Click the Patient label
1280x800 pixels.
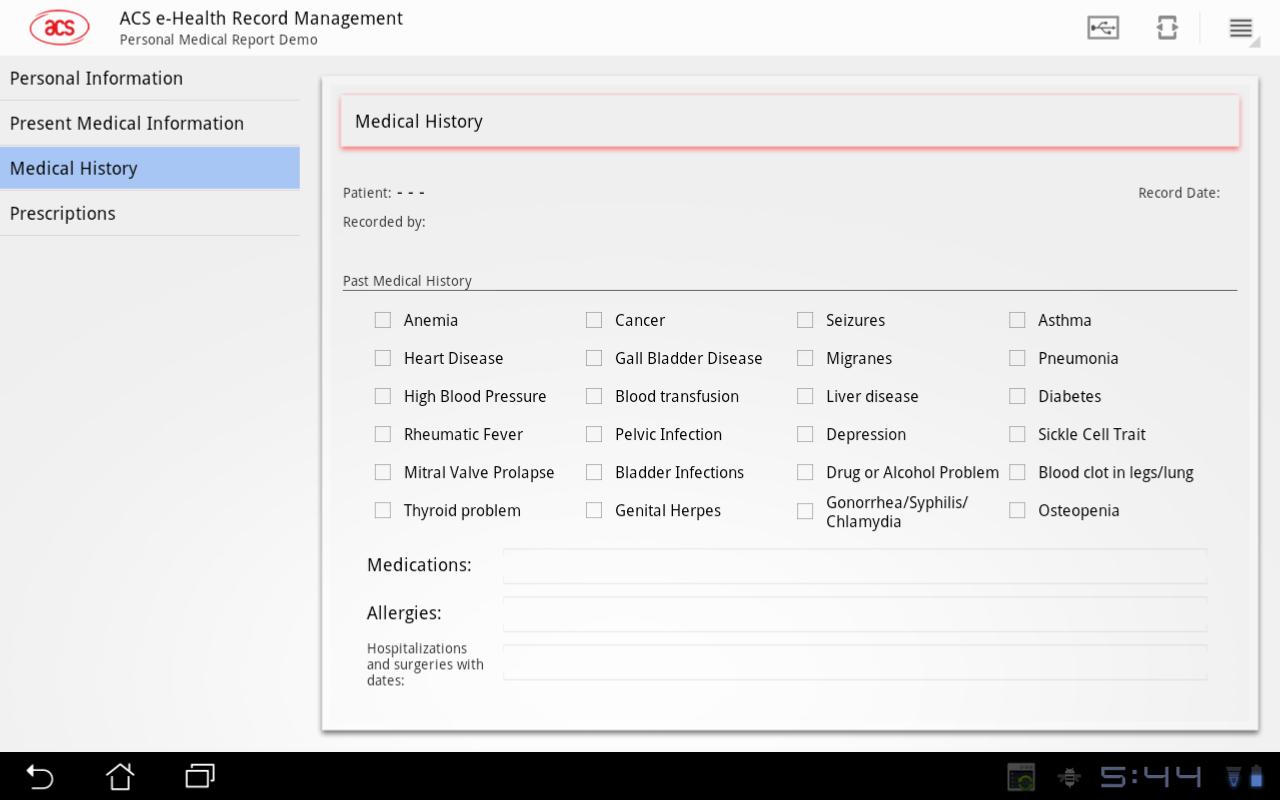coord(367,193)
